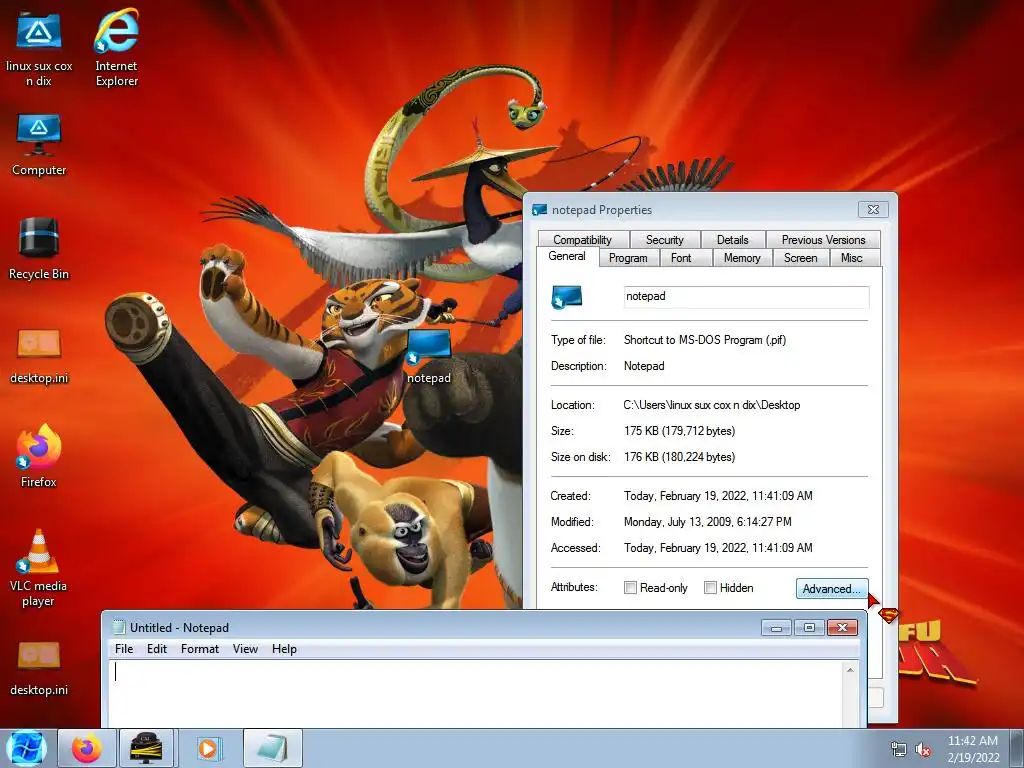
Task: Click the Type of file value Shortcut to MS-DOS Program
Action: [x=705, y=340]
